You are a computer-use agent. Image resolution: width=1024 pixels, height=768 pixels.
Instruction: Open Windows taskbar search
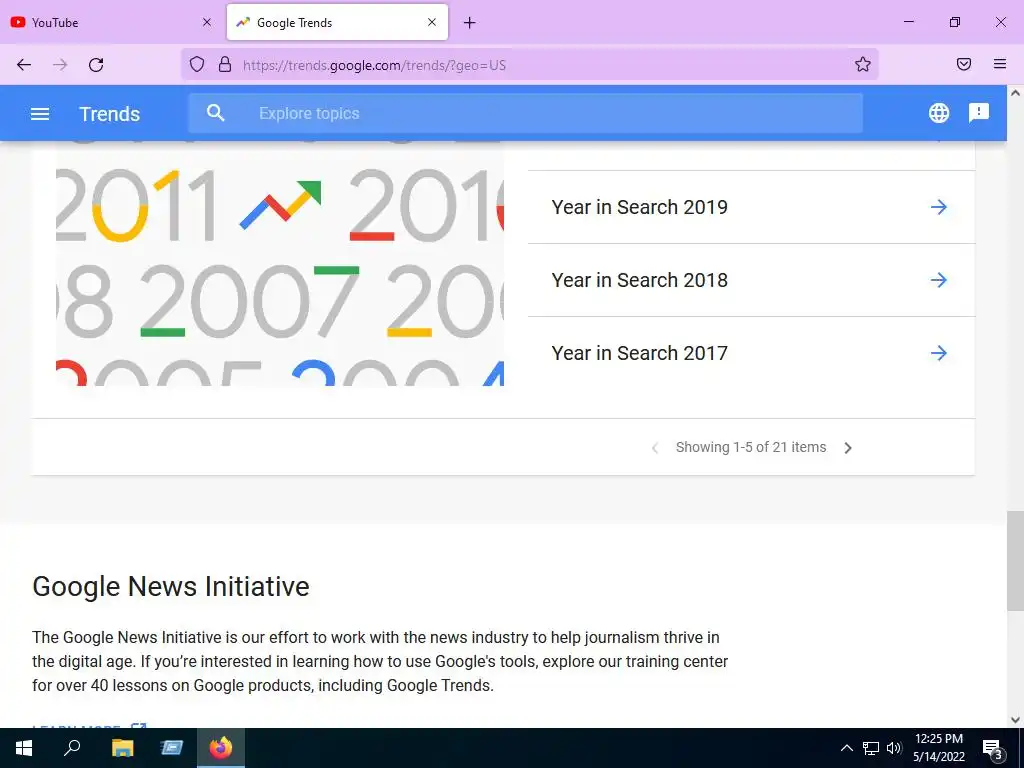click(72, 748)
